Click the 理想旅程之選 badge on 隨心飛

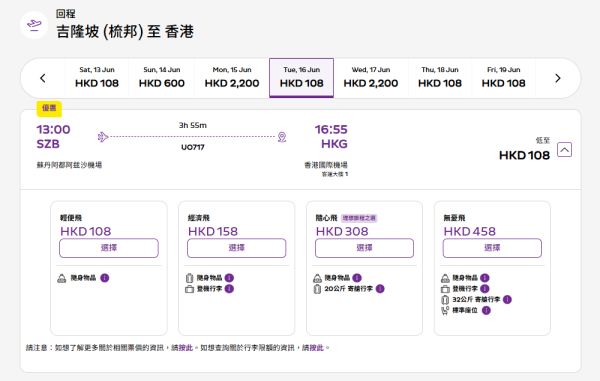coord(359,218)
